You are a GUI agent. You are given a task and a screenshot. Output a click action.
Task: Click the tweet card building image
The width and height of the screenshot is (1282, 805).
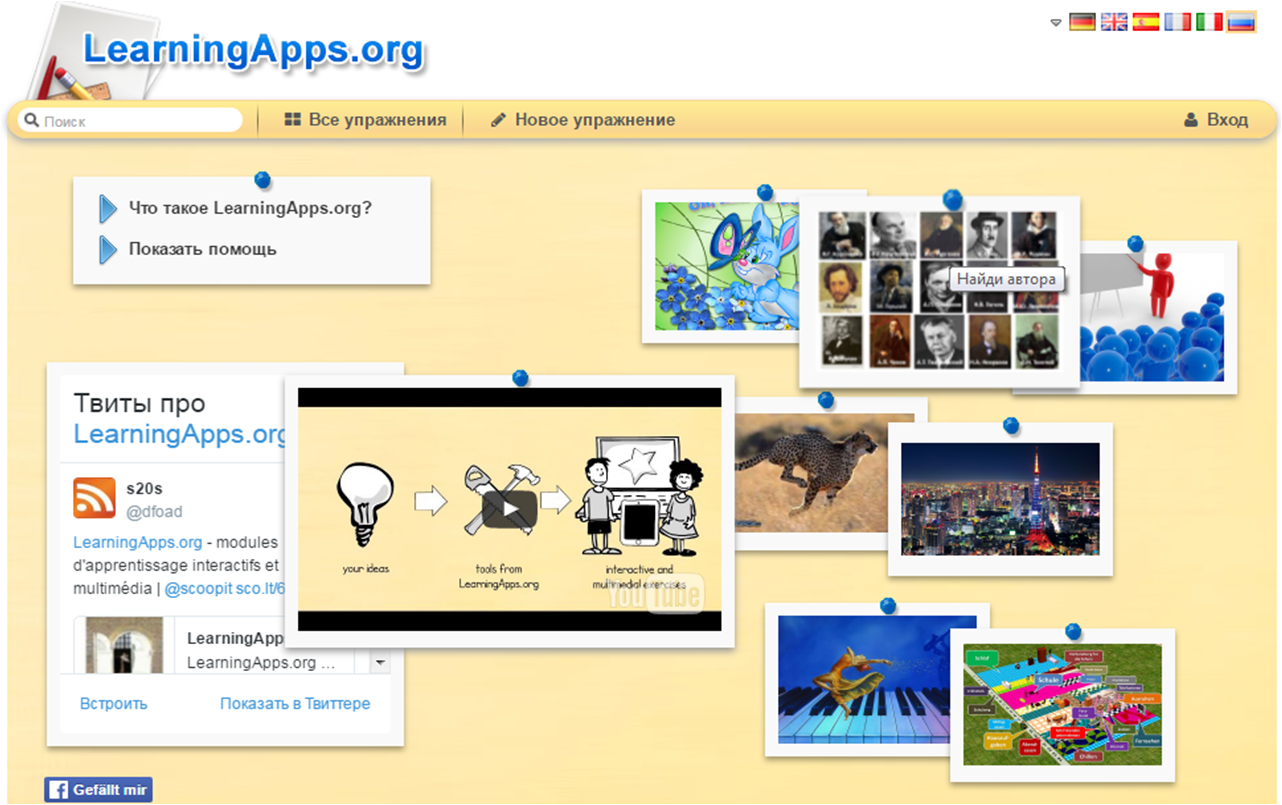124,645
